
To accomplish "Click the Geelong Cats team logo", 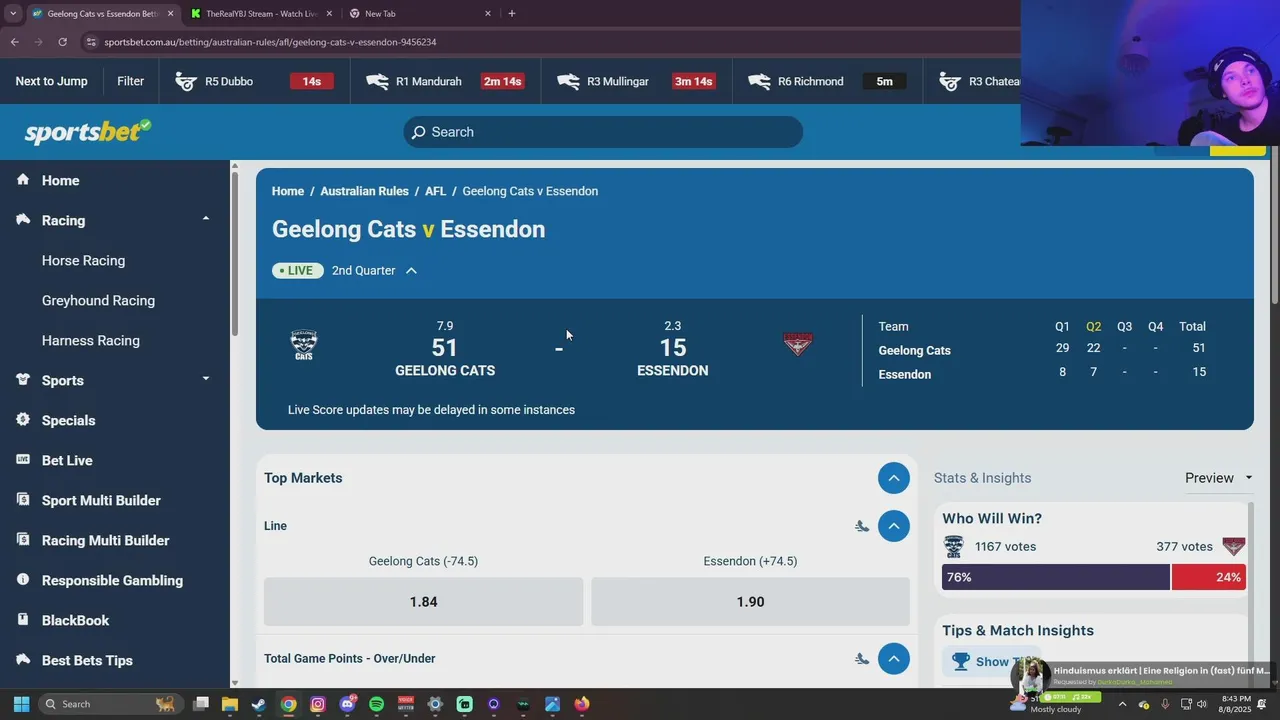I will coord(304,346).
